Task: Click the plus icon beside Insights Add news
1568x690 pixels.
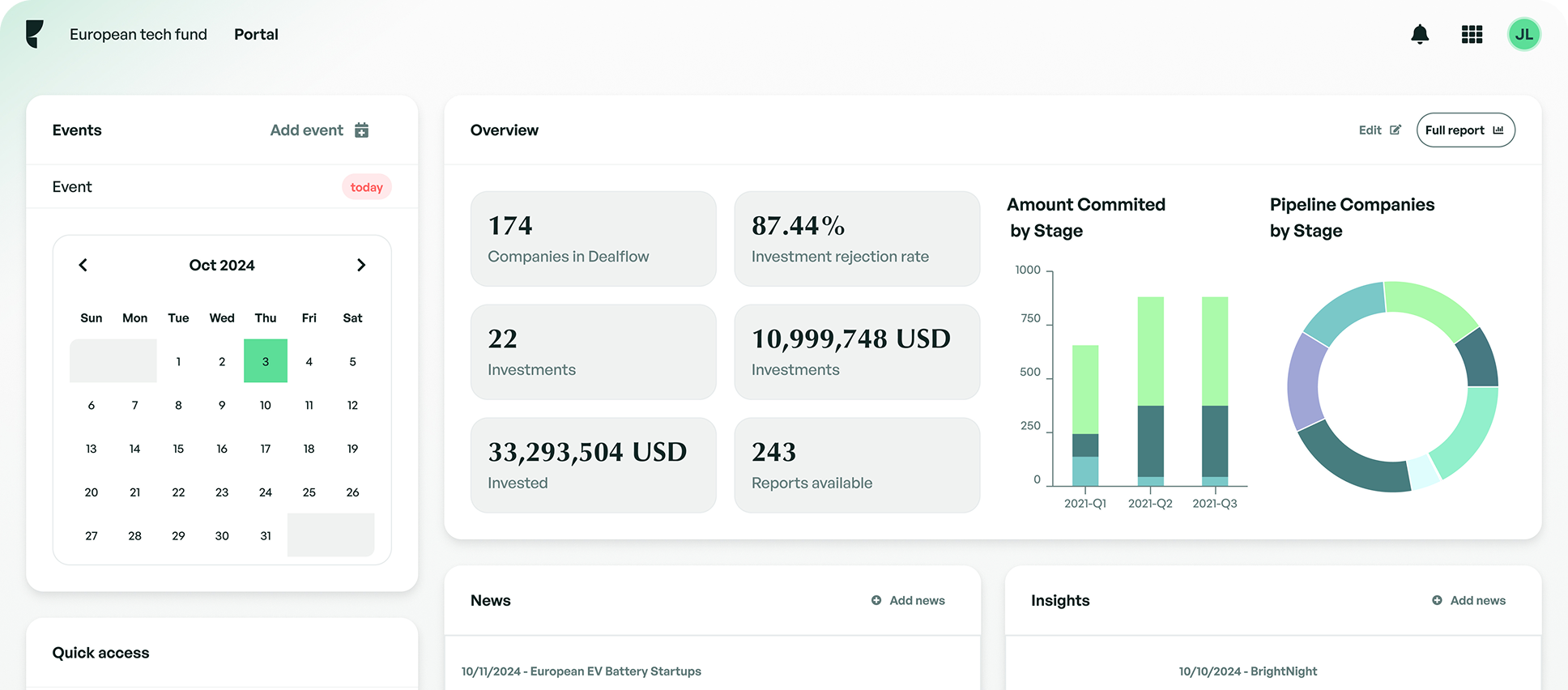Action: point(1437,600)
